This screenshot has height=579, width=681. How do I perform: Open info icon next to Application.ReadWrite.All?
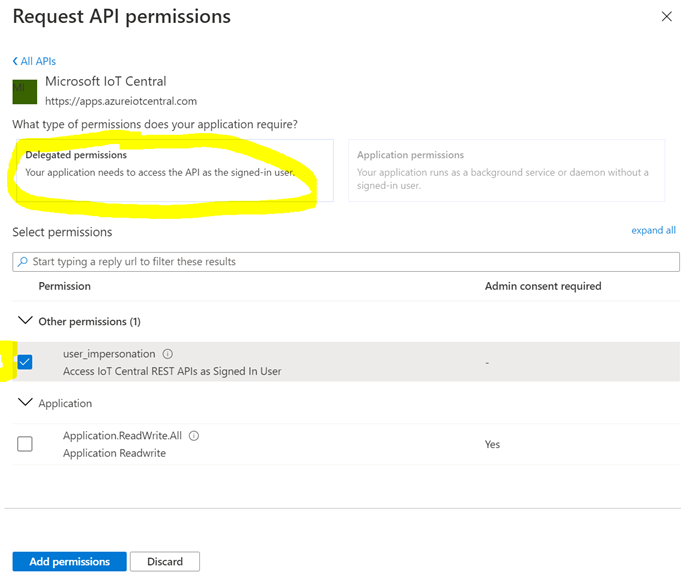(x=194, y=436)
